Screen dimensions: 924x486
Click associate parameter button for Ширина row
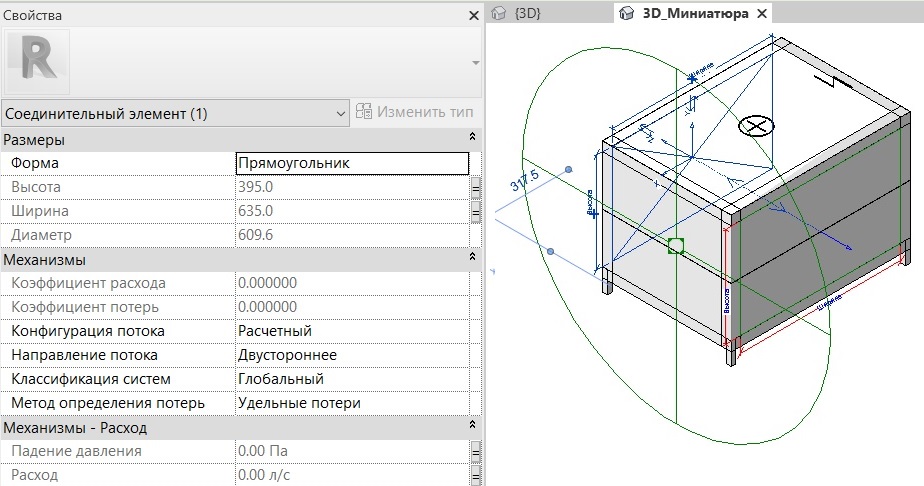(476, 211)
